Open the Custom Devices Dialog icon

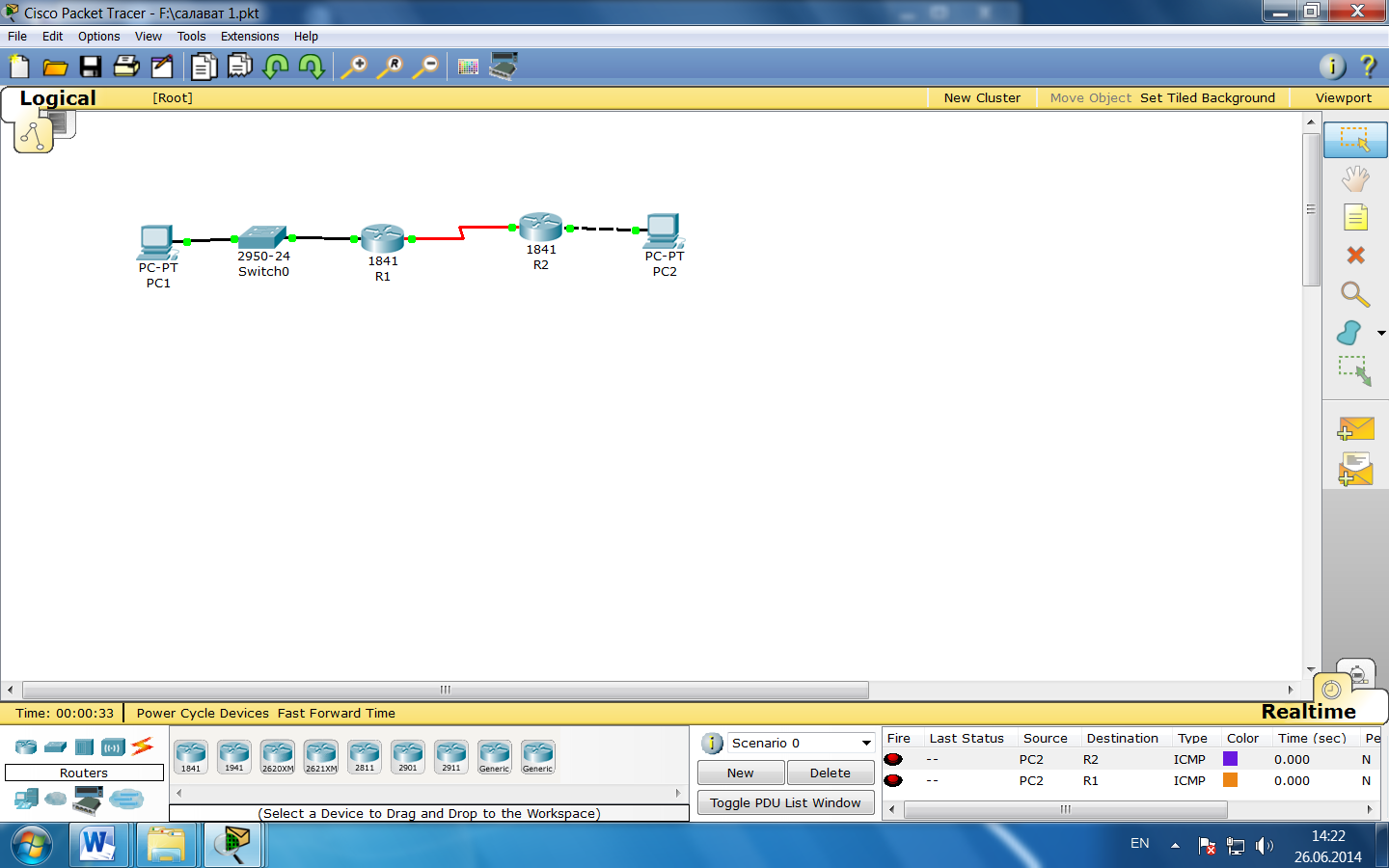504,66
